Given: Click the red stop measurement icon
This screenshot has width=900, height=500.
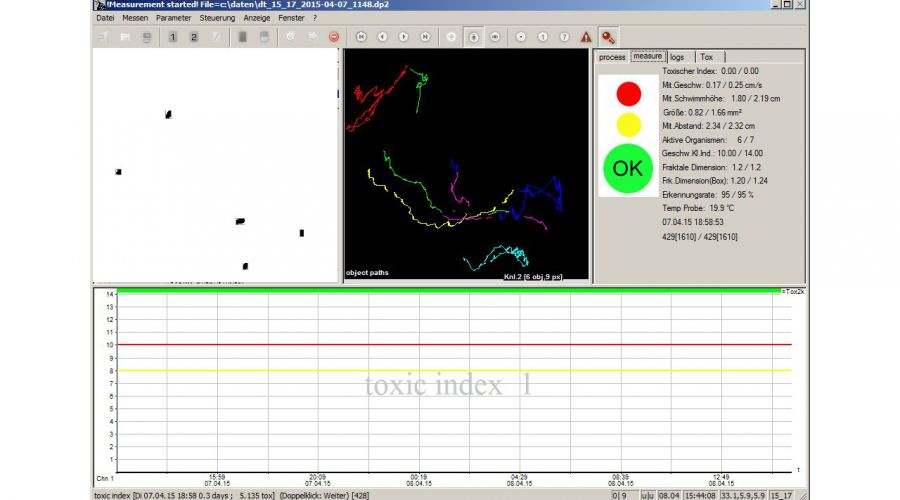Looking at the screenshot, I should (x=333, y=37).
